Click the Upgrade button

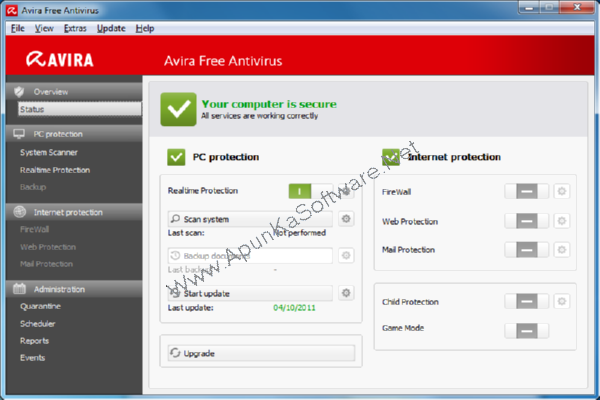click(261, 353)
